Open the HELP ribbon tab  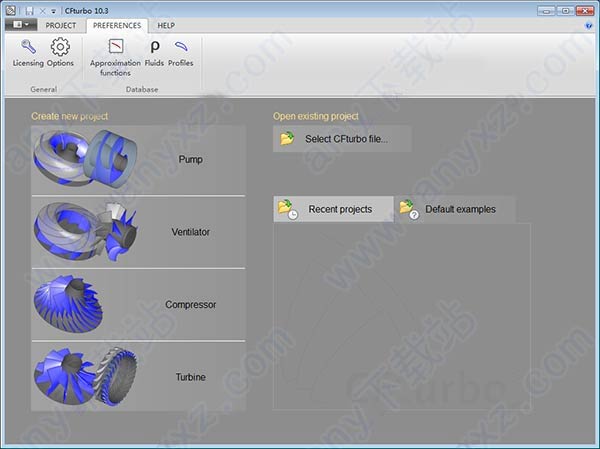[166, 26]
